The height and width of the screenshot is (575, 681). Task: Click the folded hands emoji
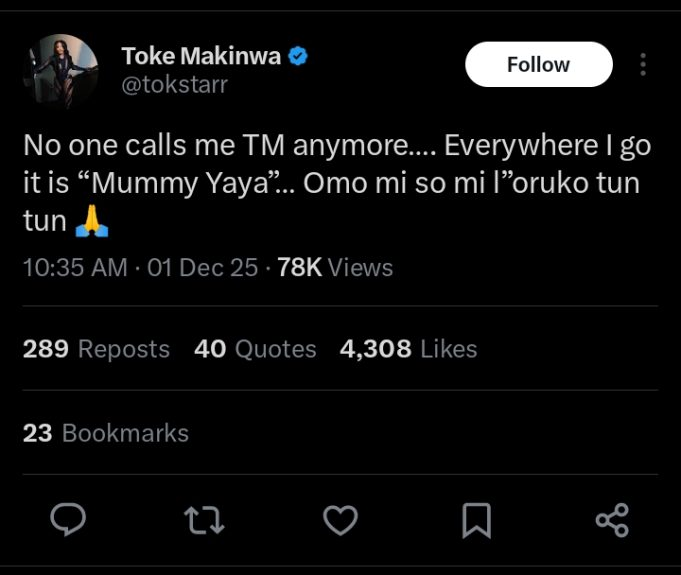(92, 222)
